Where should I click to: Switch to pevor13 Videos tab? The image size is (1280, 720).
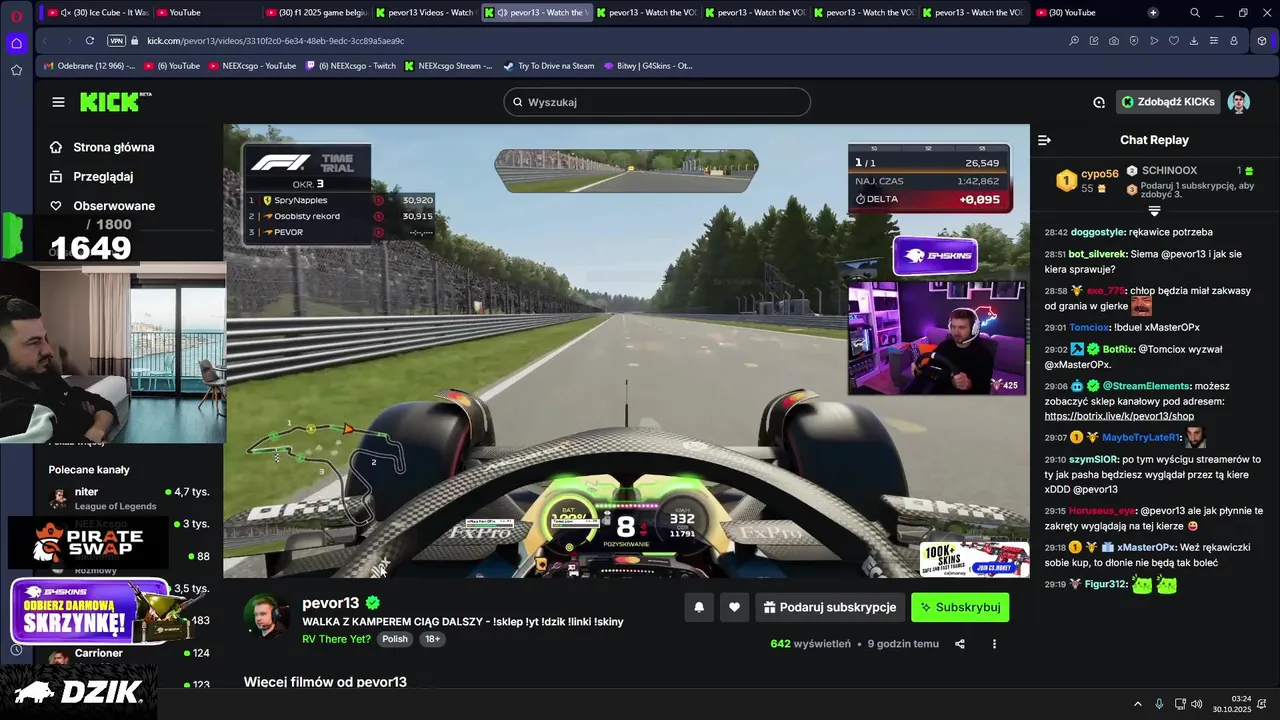click(426, 13)
